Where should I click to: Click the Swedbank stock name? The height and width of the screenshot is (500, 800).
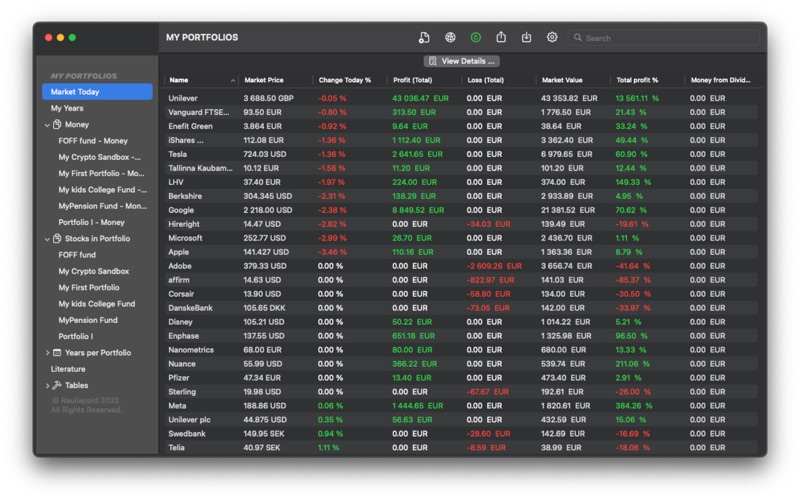pyautogui.click(x=187, y=434)
